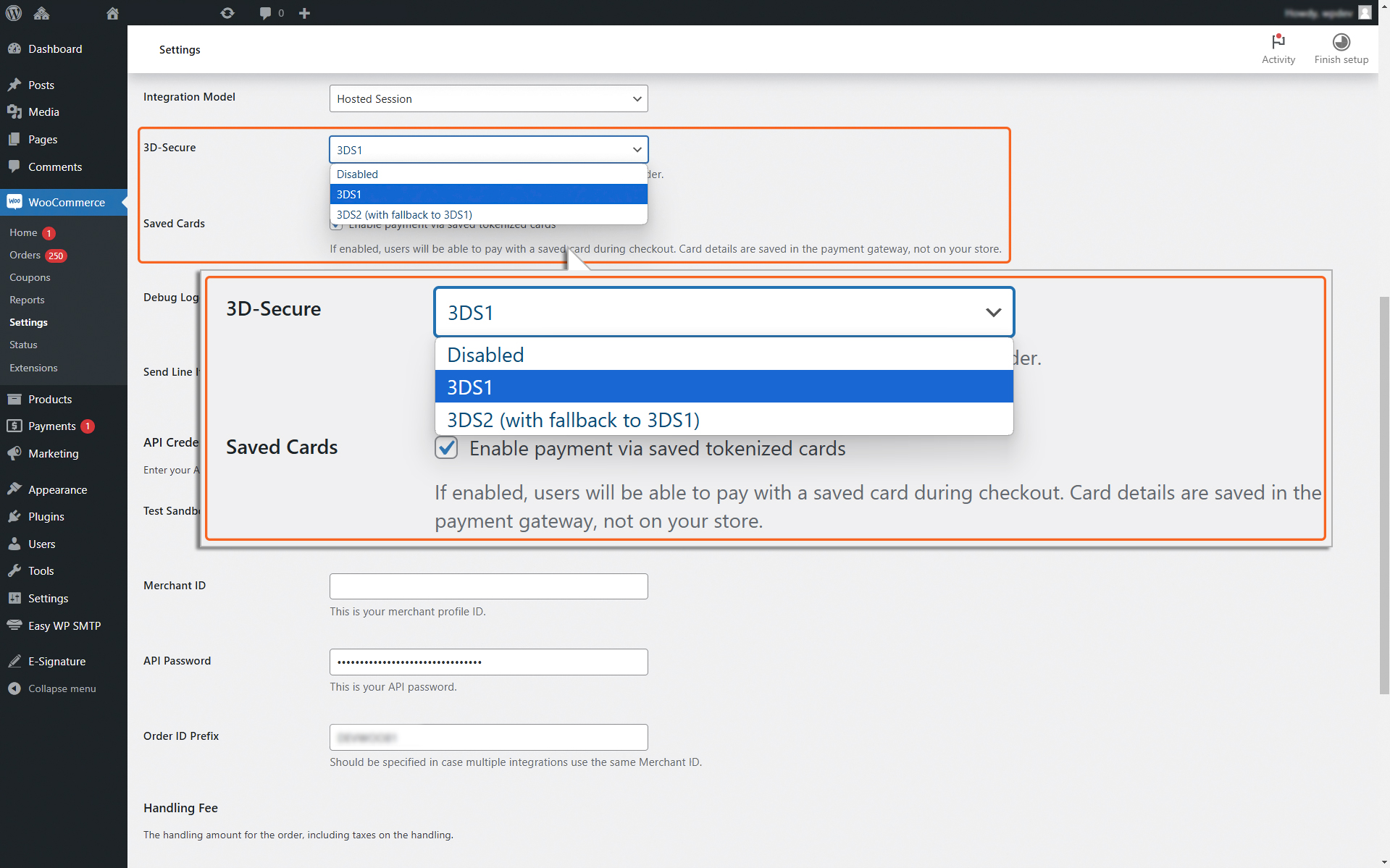
Task: Click the page vertical scrollbar
Action: pyautogui.click(x=1383, y=495)
